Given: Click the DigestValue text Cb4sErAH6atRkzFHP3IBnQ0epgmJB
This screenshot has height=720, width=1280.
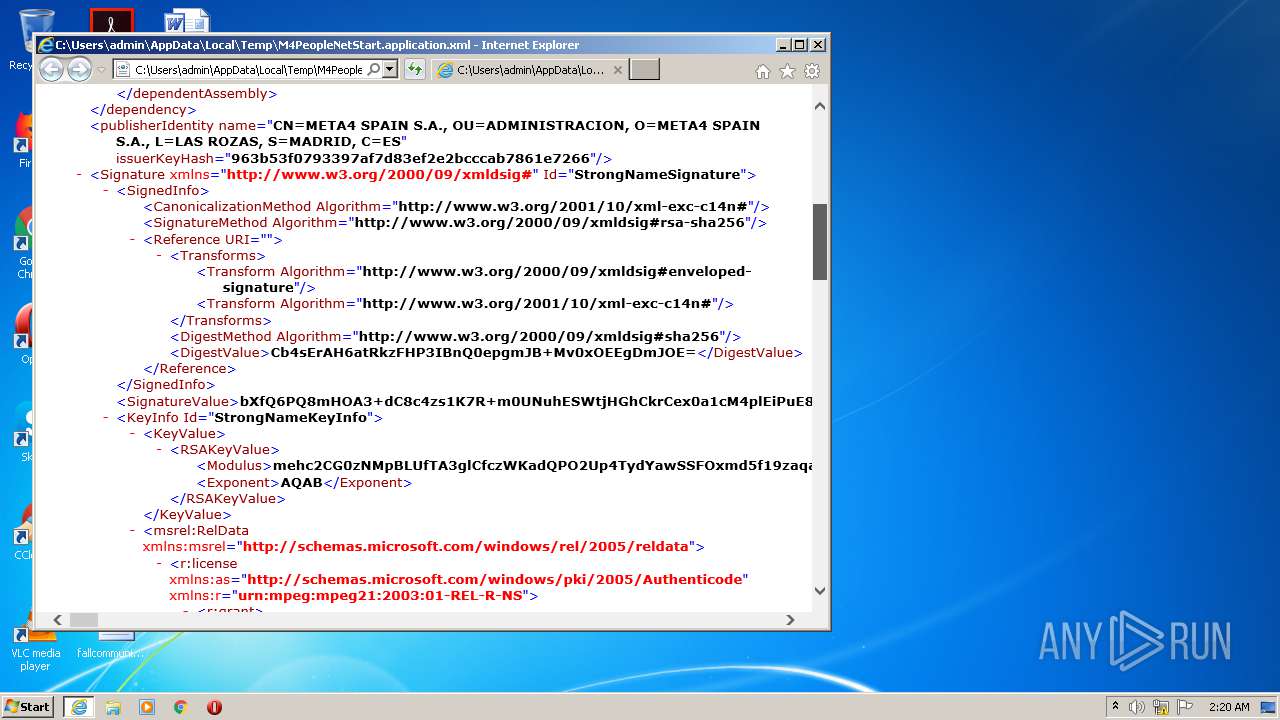Looking at the screenshot, I should coord(484,353).
